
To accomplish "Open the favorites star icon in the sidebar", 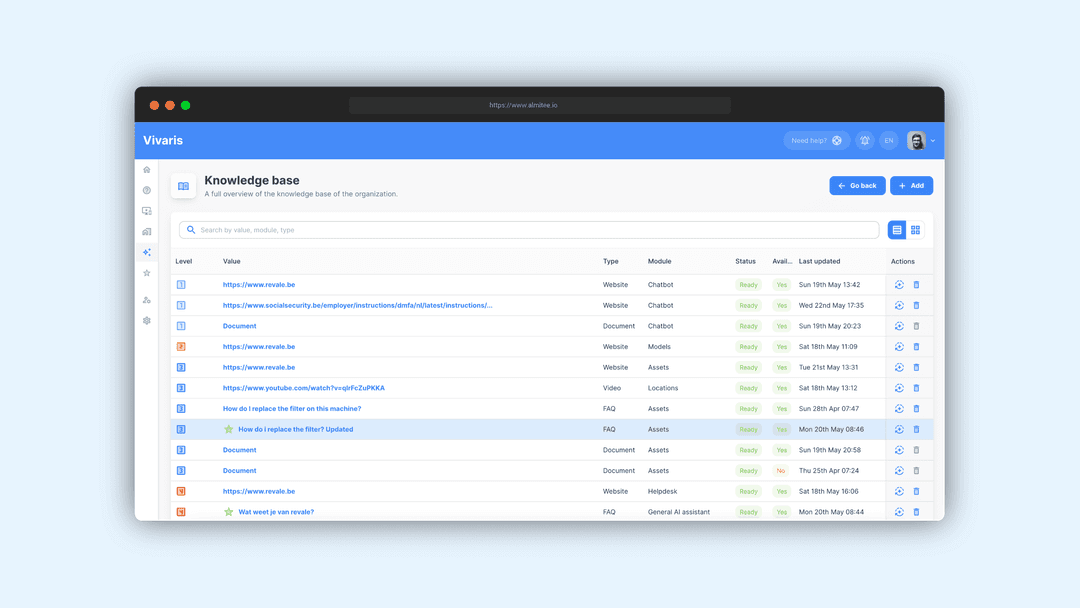I will pos(146,272).
